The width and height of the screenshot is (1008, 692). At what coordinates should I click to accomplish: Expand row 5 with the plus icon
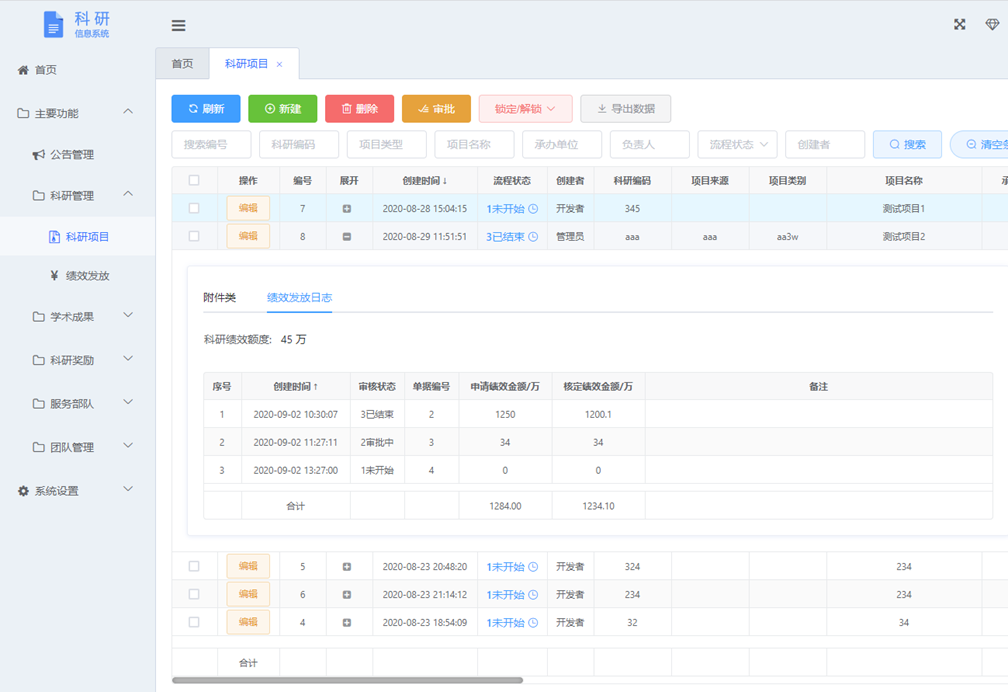tap(346, 567)
